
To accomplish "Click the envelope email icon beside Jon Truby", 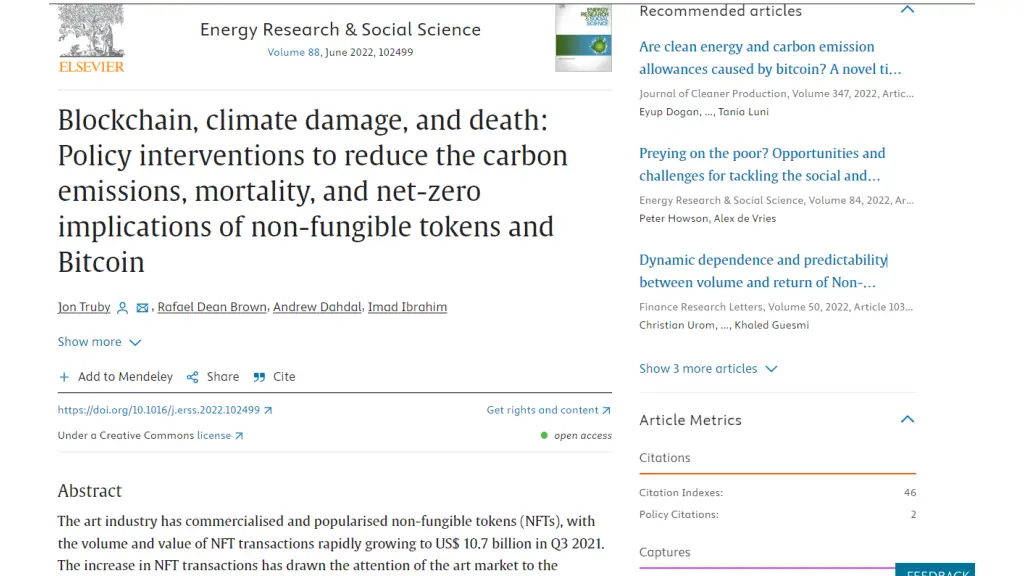I will 142,308.
